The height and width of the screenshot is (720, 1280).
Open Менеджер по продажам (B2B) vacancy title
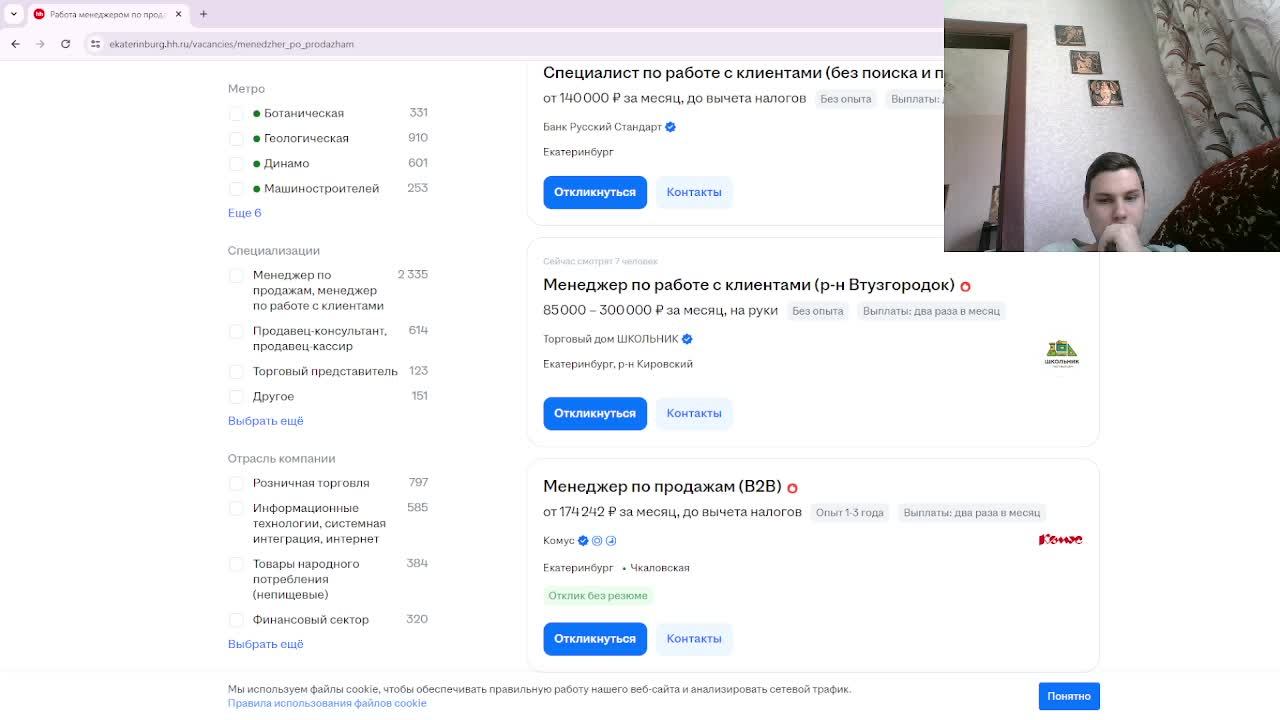[x=662, y=486]
